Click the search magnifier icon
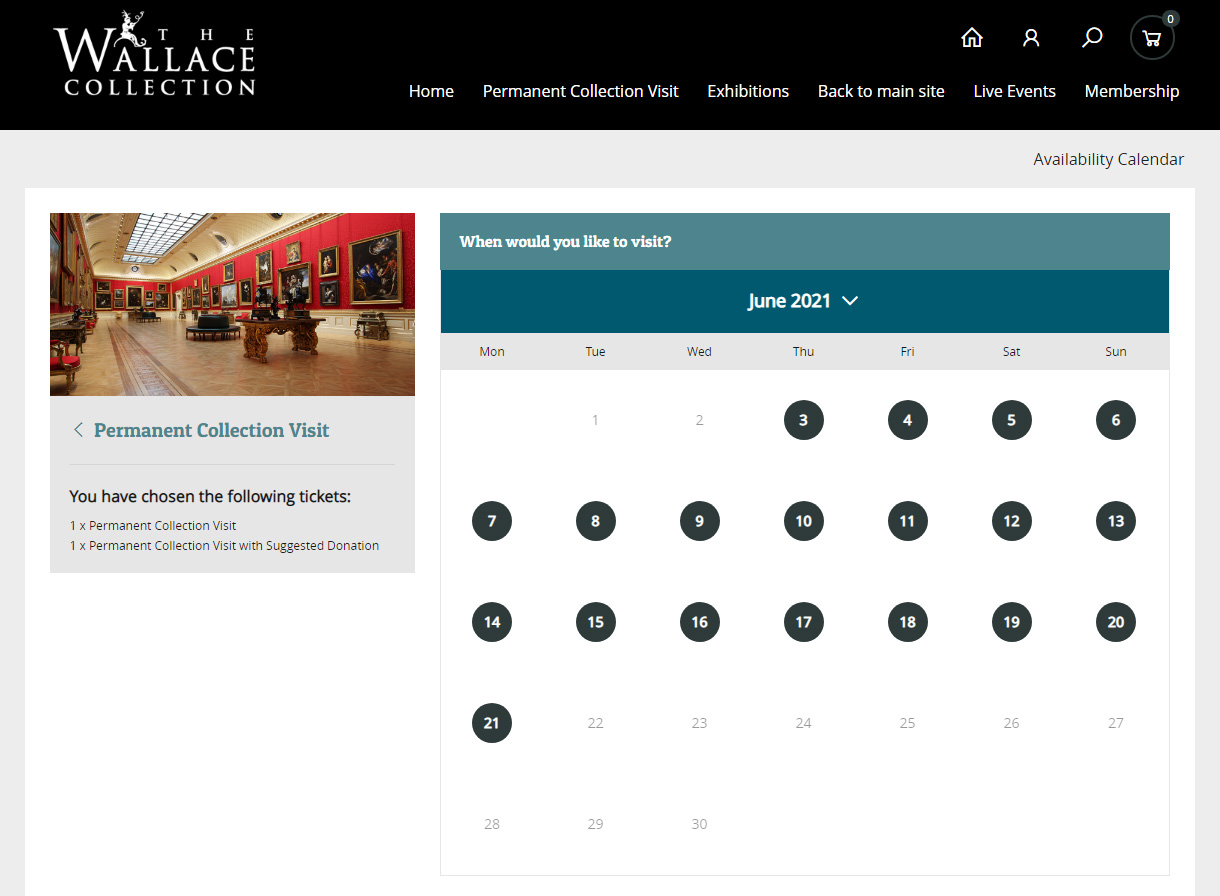1220x896 pixels. pos(1092,38)
